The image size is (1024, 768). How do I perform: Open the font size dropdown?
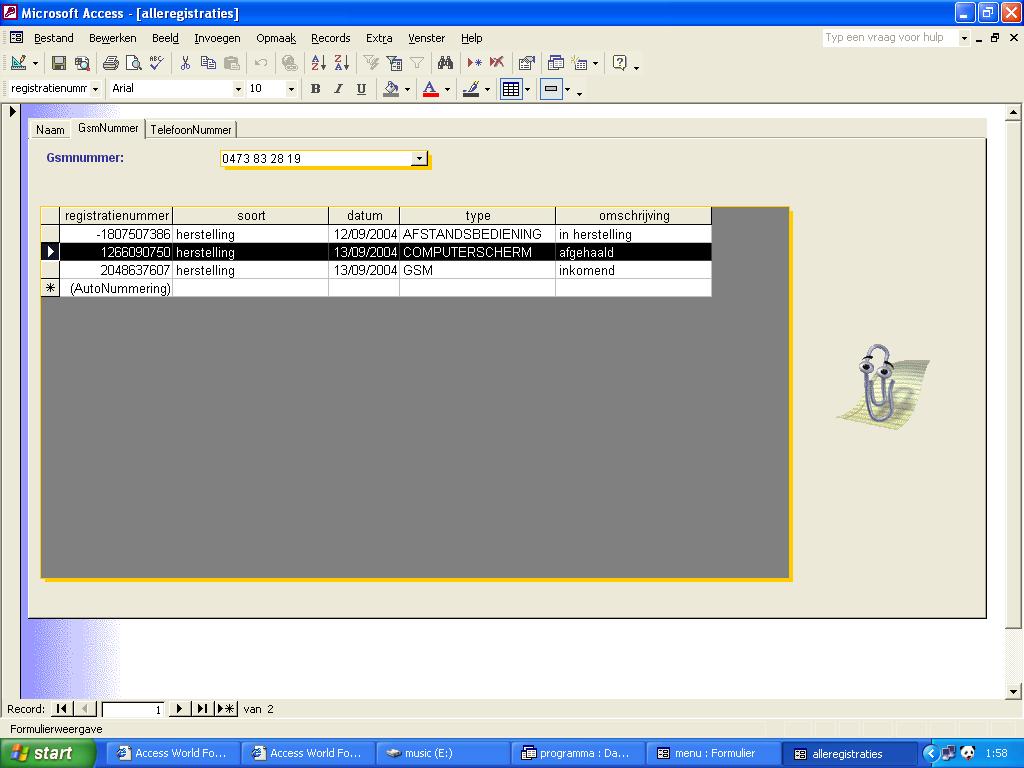point(291,89)
